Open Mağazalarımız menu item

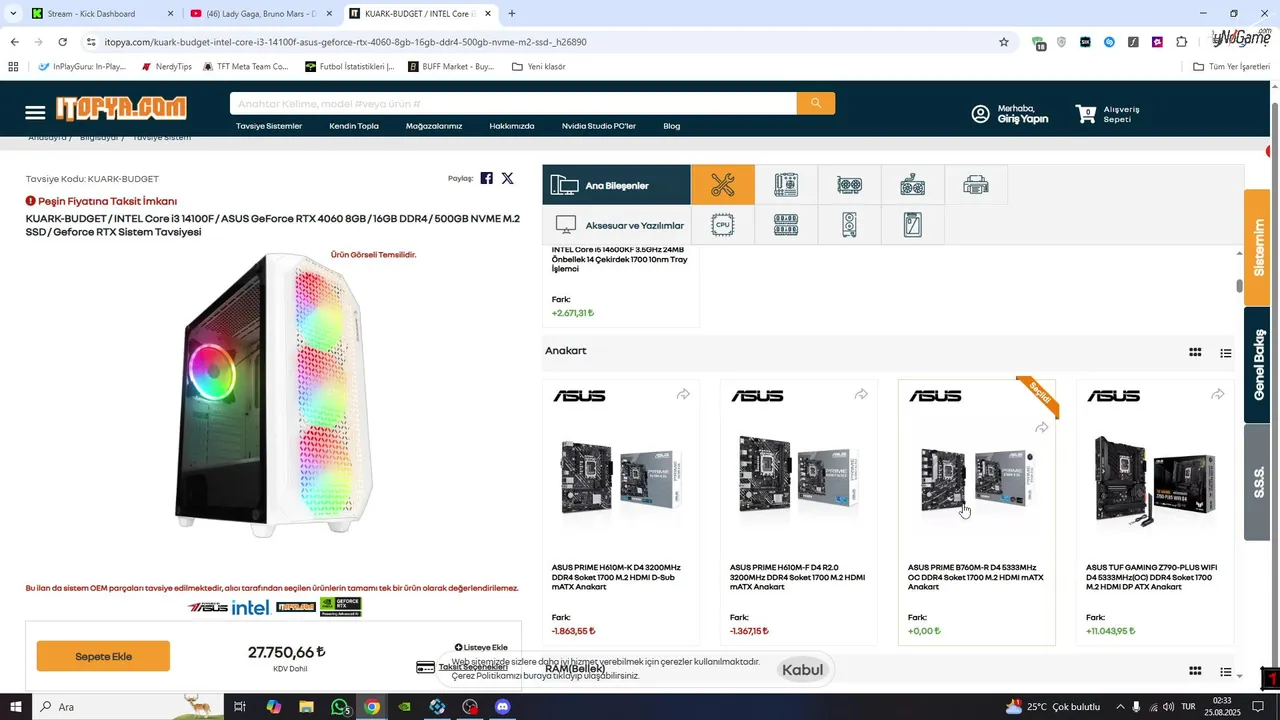coord(434,126)
